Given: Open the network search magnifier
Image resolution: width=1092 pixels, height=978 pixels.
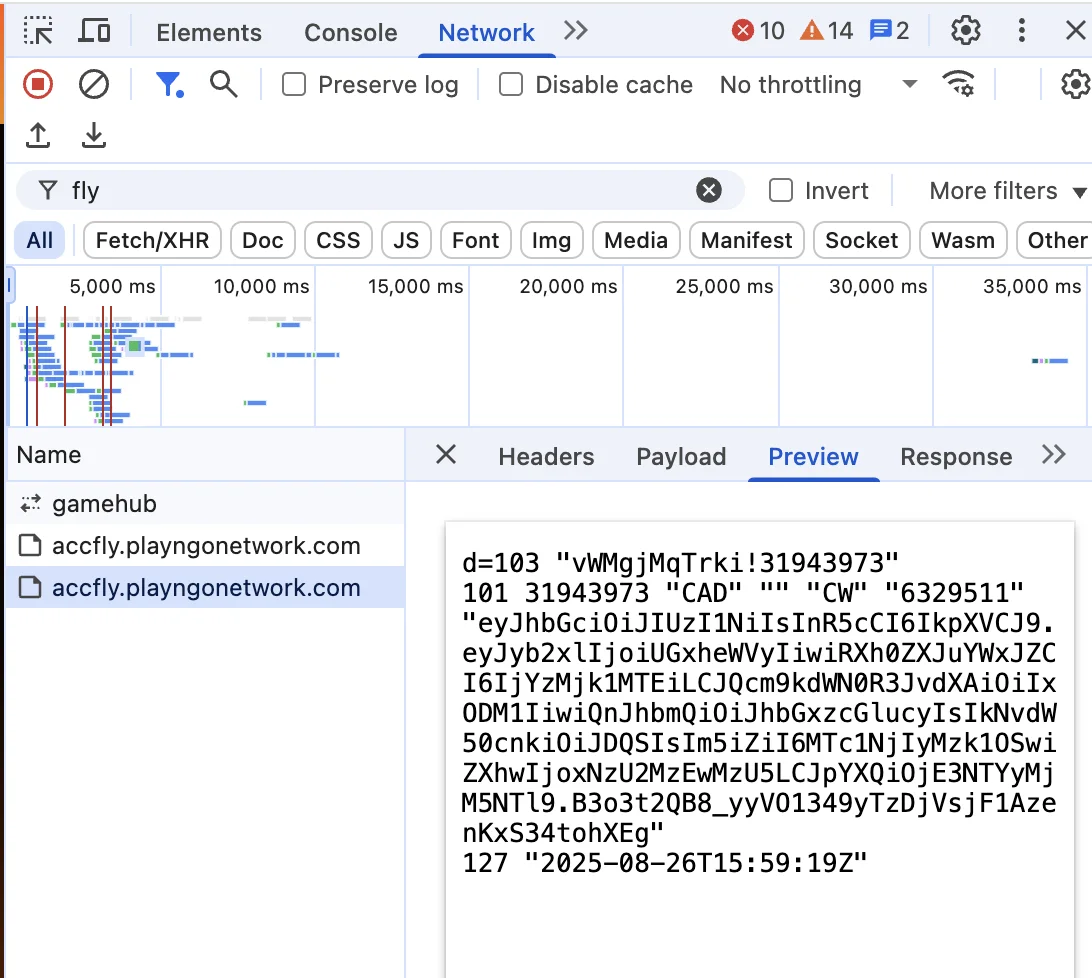Looking at the screenshot, I should (224, 84).
